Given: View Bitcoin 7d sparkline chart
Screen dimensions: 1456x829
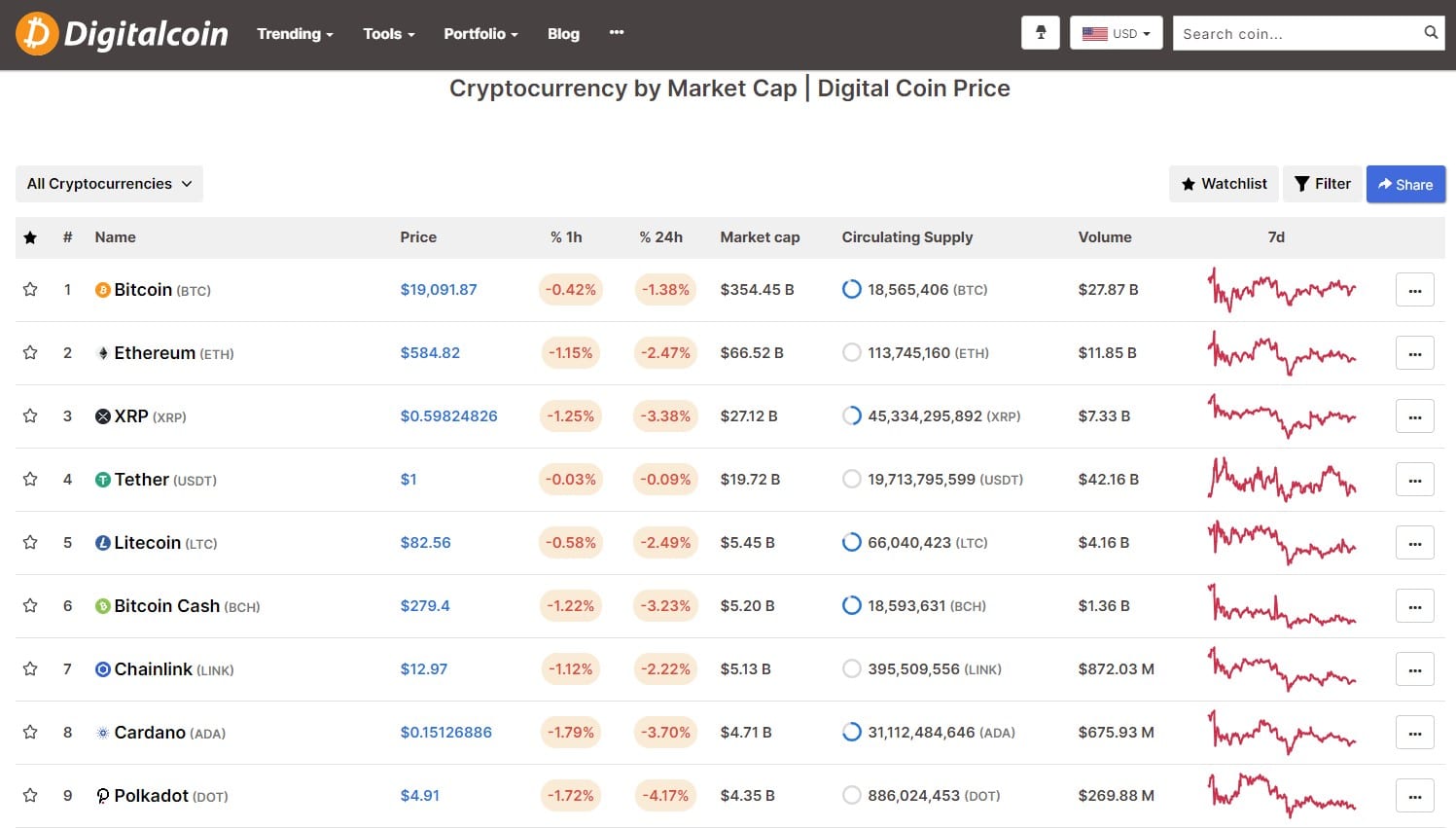Looking at the screenshot, I should [x=1282, y=290].
